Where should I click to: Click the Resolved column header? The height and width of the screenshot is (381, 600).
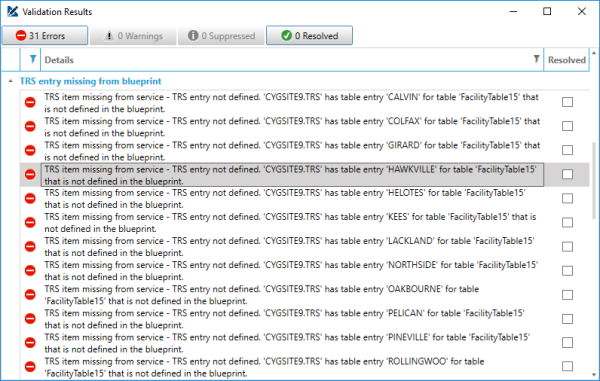pos(567,60)
